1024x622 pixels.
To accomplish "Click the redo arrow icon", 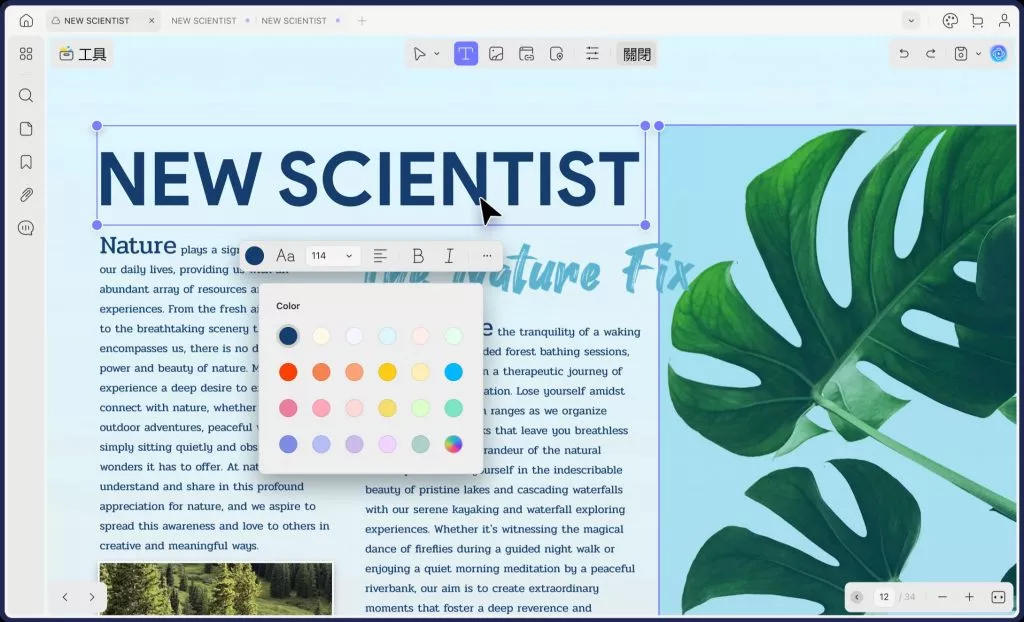I will coord(930,54).
